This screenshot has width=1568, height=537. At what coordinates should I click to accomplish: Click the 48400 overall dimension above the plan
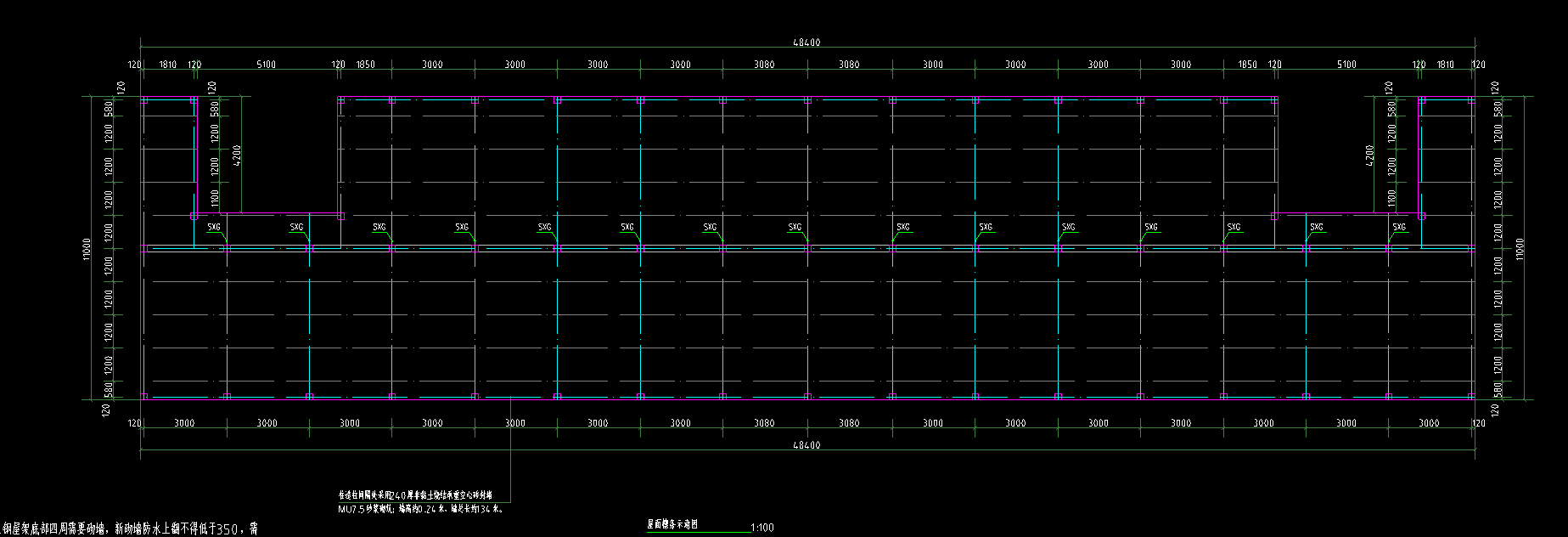tap(806, 42)
